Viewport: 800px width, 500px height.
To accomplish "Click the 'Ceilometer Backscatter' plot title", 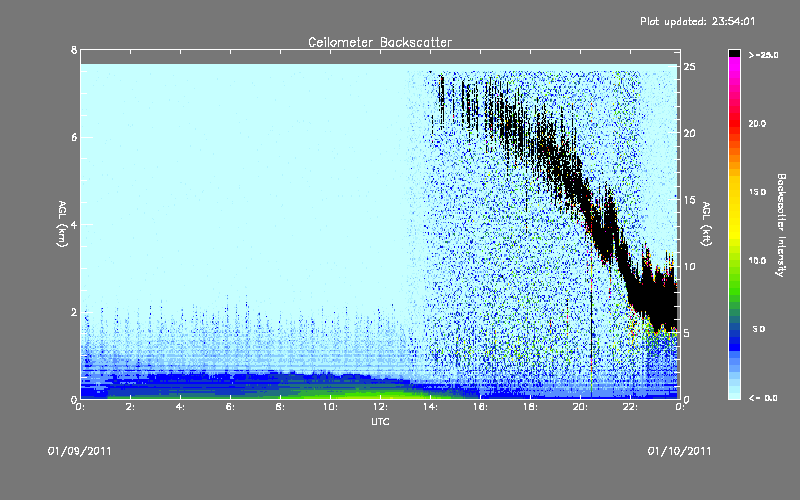I will pos(380,42).
